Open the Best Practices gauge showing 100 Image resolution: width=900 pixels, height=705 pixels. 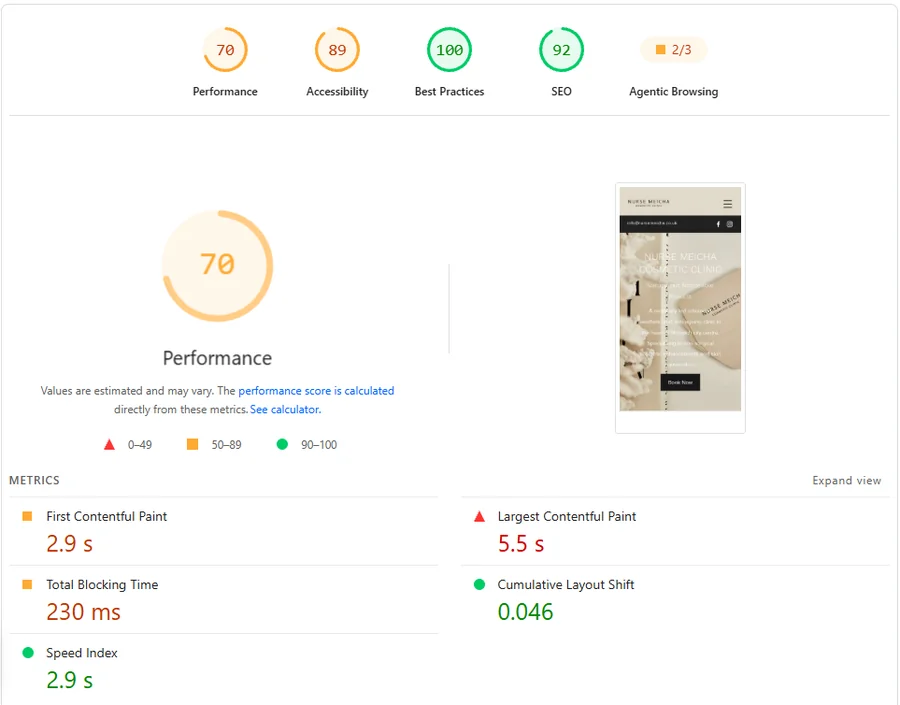click(449, 50)
